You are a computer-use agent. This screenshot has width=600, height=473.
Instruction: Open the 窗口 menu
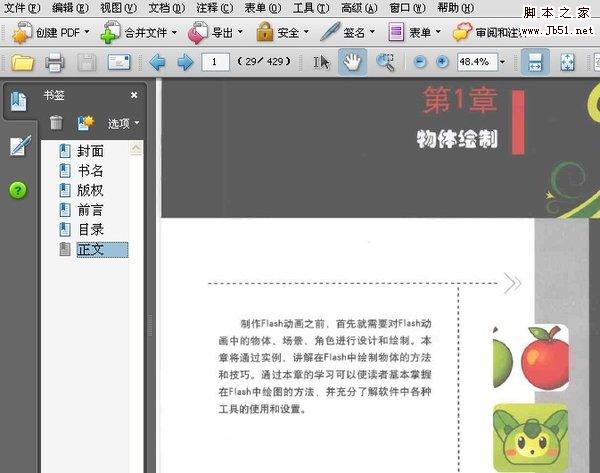408,8
